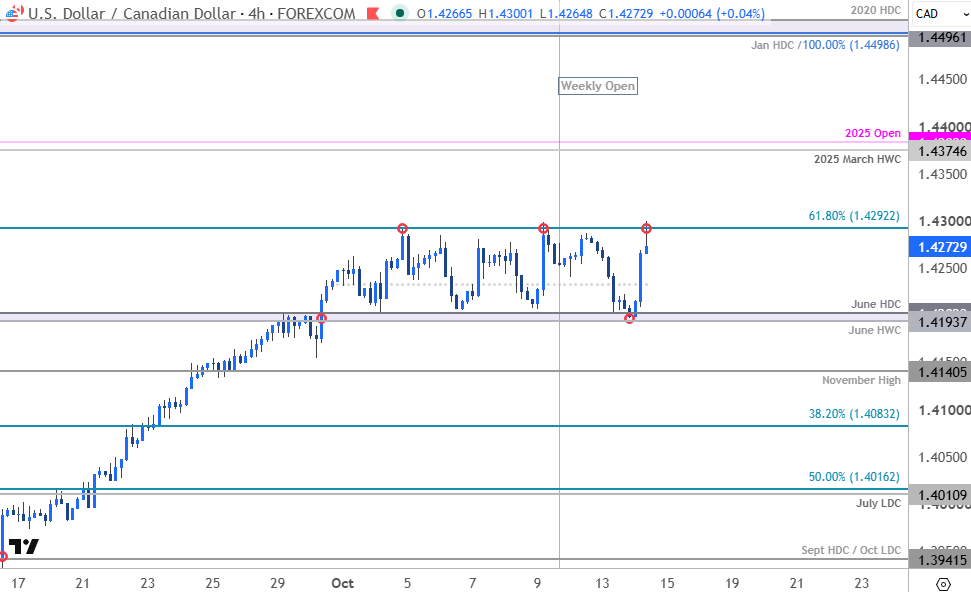This screenshot has height=592, width=971.
Task: Click the Oct label on the time axis
Action: pyautogui.click(x=342, y=583)
